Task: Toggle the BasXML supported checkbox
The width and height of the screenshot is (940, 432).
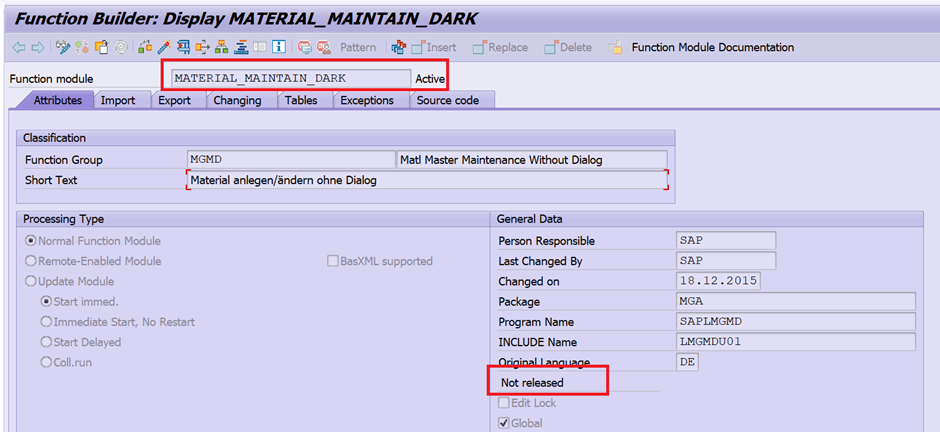Action: click(x=334, y=261)
